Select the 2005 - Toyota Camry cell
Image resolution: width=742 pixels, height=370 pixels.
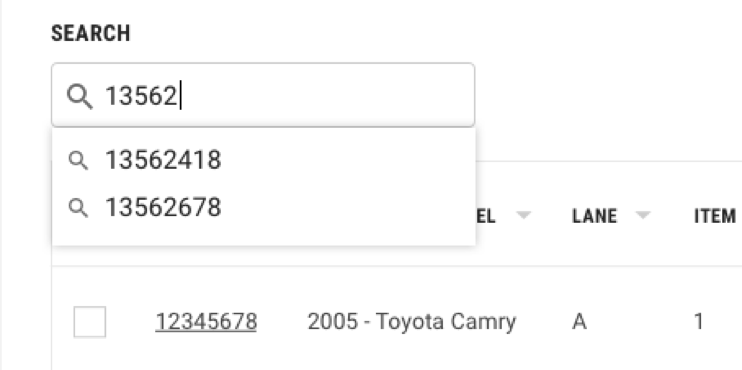(411, 322)
